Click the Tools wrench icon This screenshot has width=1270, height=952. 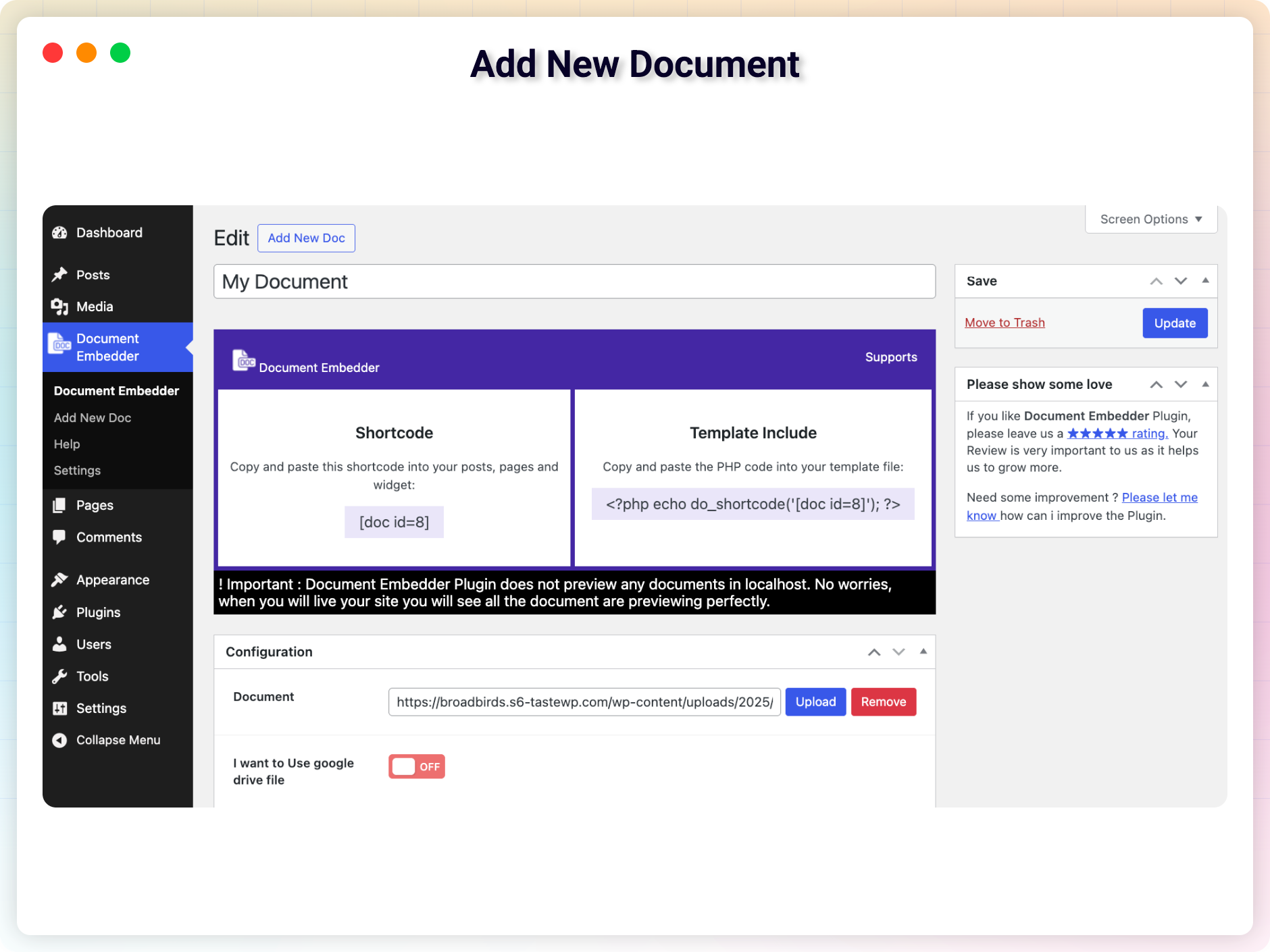click(x=59, y=677)
